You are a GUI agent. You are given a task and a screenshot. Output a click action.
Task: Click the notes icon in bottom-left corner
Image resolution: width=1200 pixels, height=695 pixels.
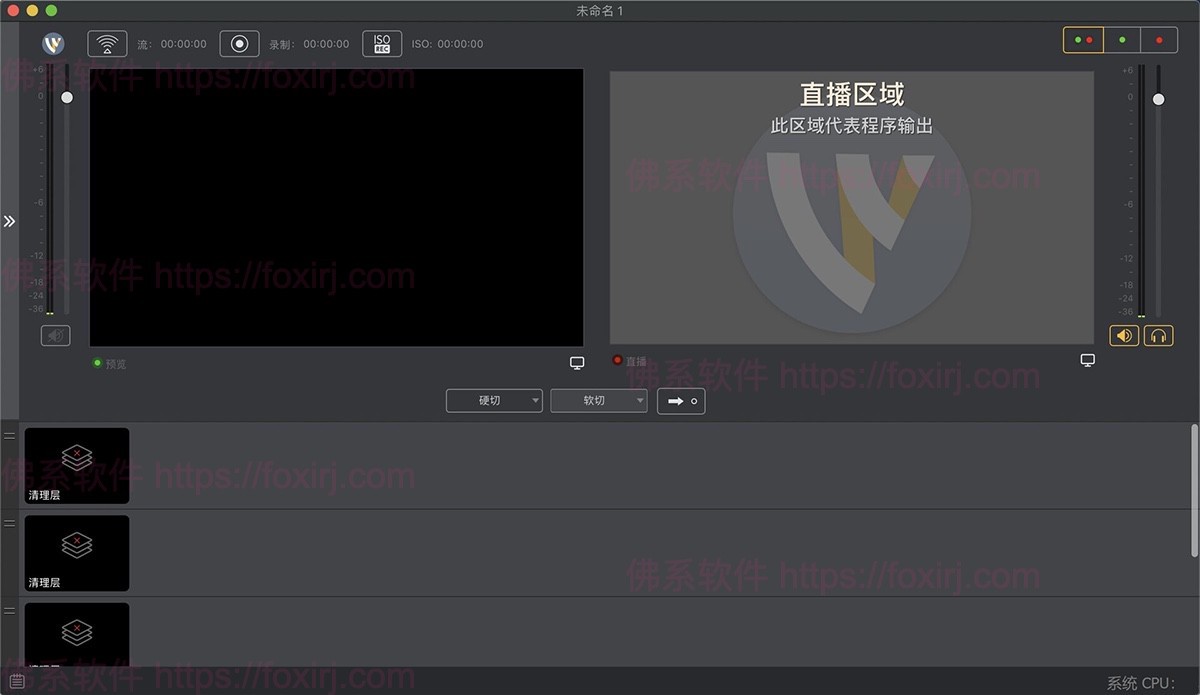click(16, 682)
